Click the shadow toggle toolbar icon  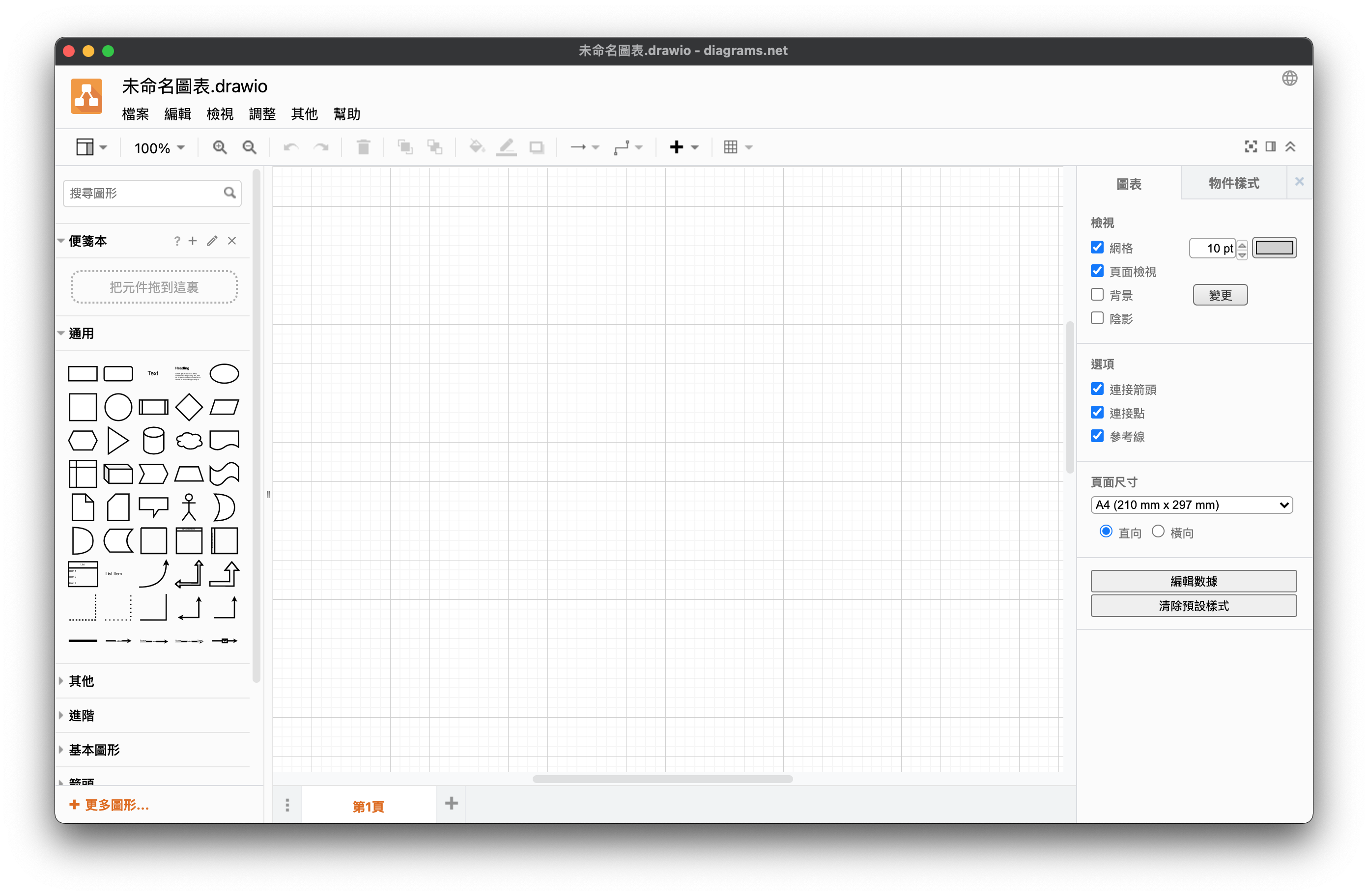tap(536, 148)
